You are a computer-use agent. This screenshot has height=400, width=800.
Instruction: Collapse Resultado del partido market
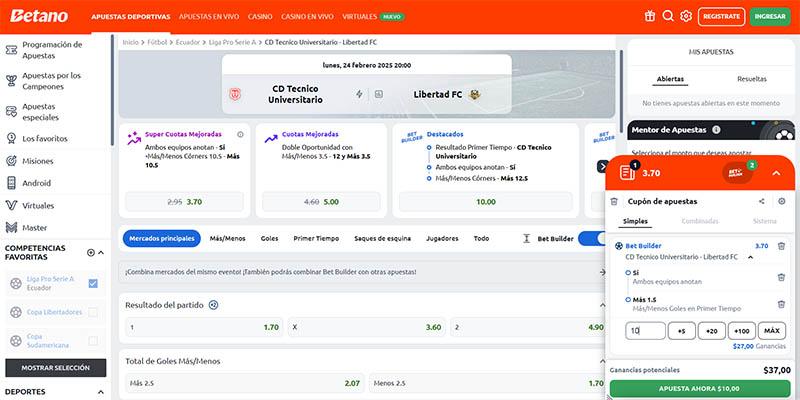603,305
